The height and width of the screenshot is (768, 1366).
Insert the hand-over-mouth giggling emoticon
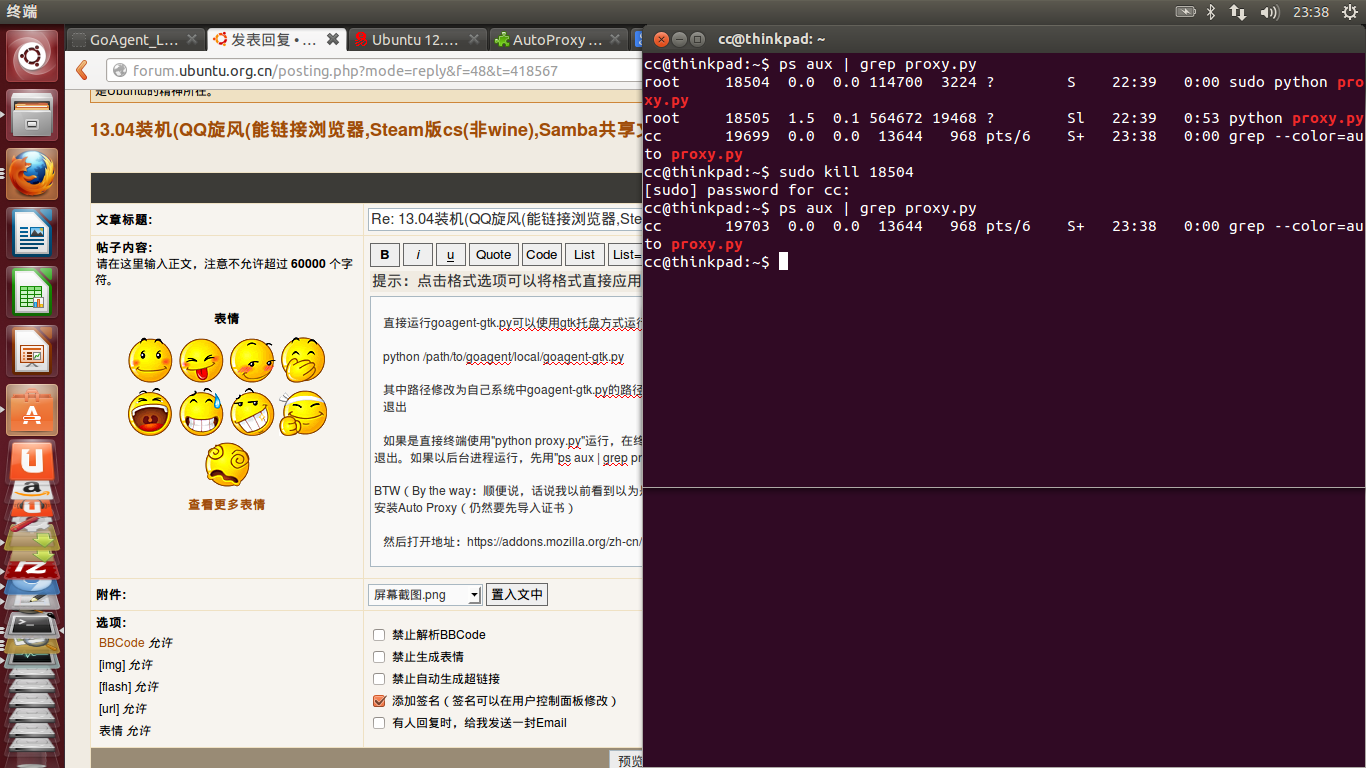pos(303,360)
